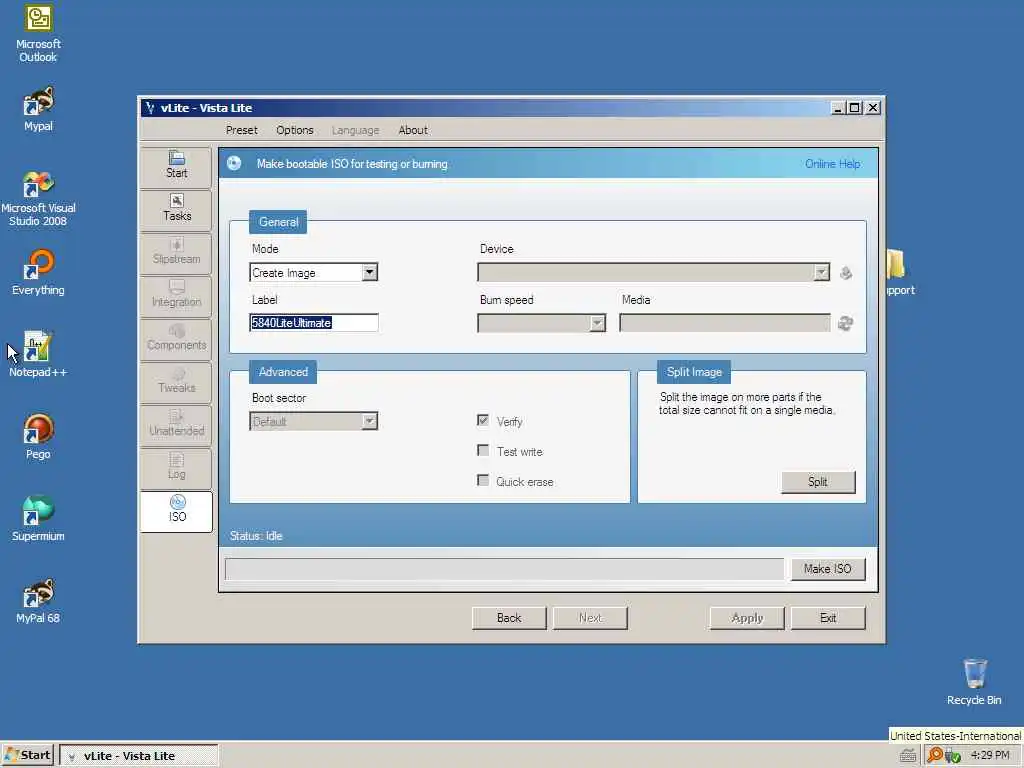Image resolution: width=1024 pixels, height=768 pixels.
Task: Open the Log sidebar item
Action: click(x=176, y=468)
